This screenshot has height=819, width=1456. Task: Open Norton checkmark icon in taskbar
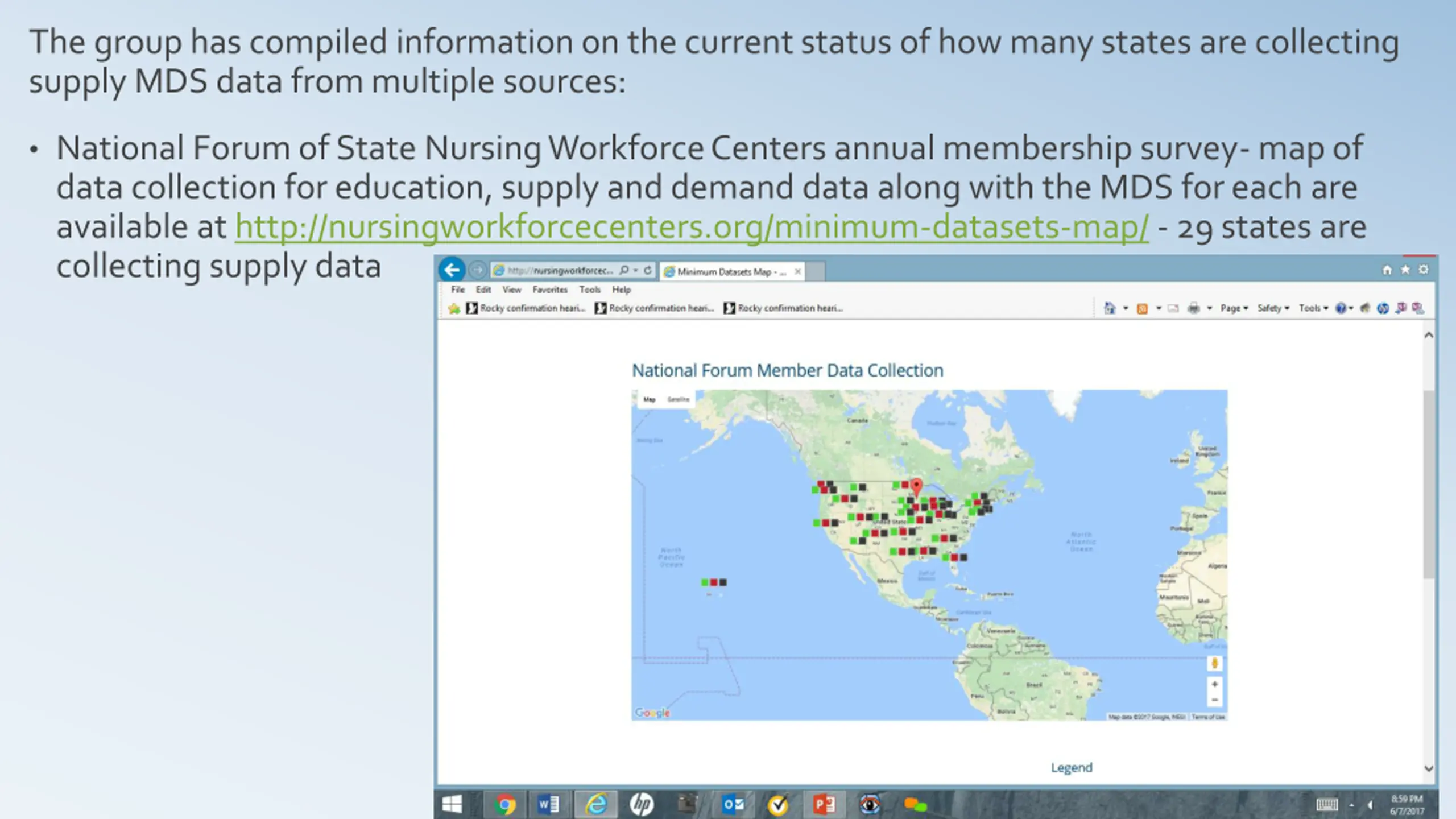tap(778, 804)
